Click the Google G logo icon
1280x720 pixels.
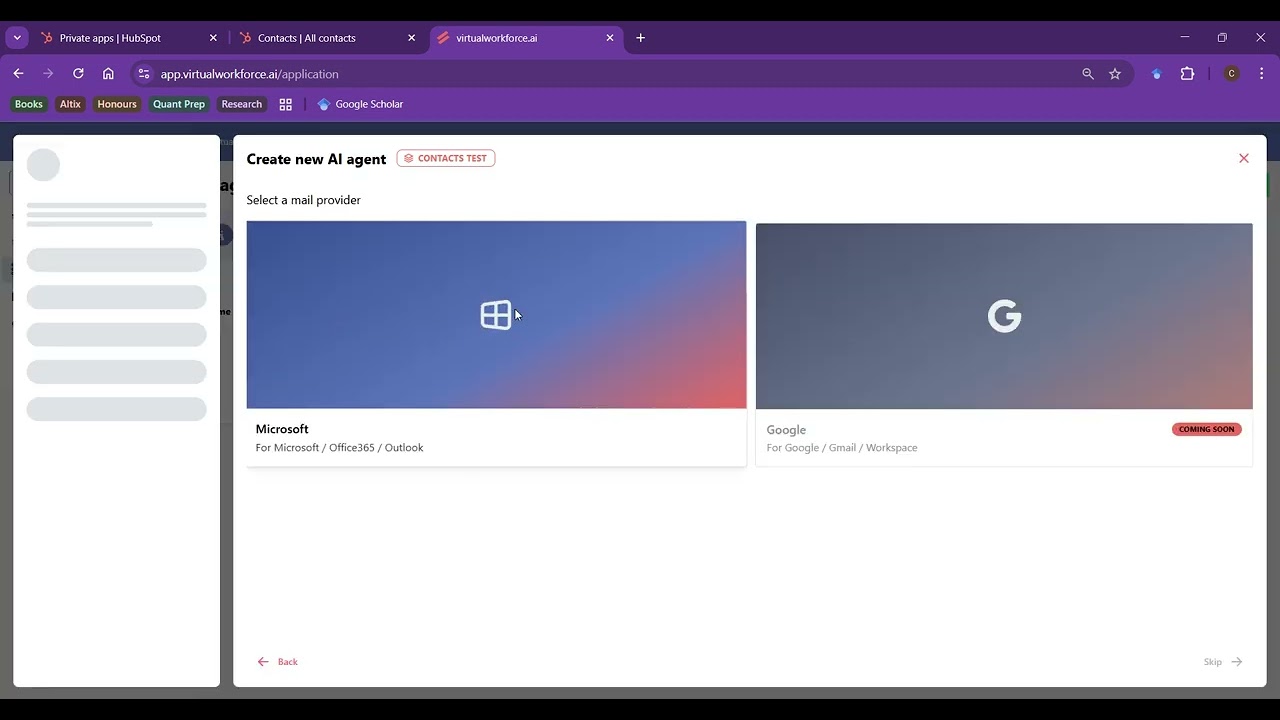[x=1004, y=316]
